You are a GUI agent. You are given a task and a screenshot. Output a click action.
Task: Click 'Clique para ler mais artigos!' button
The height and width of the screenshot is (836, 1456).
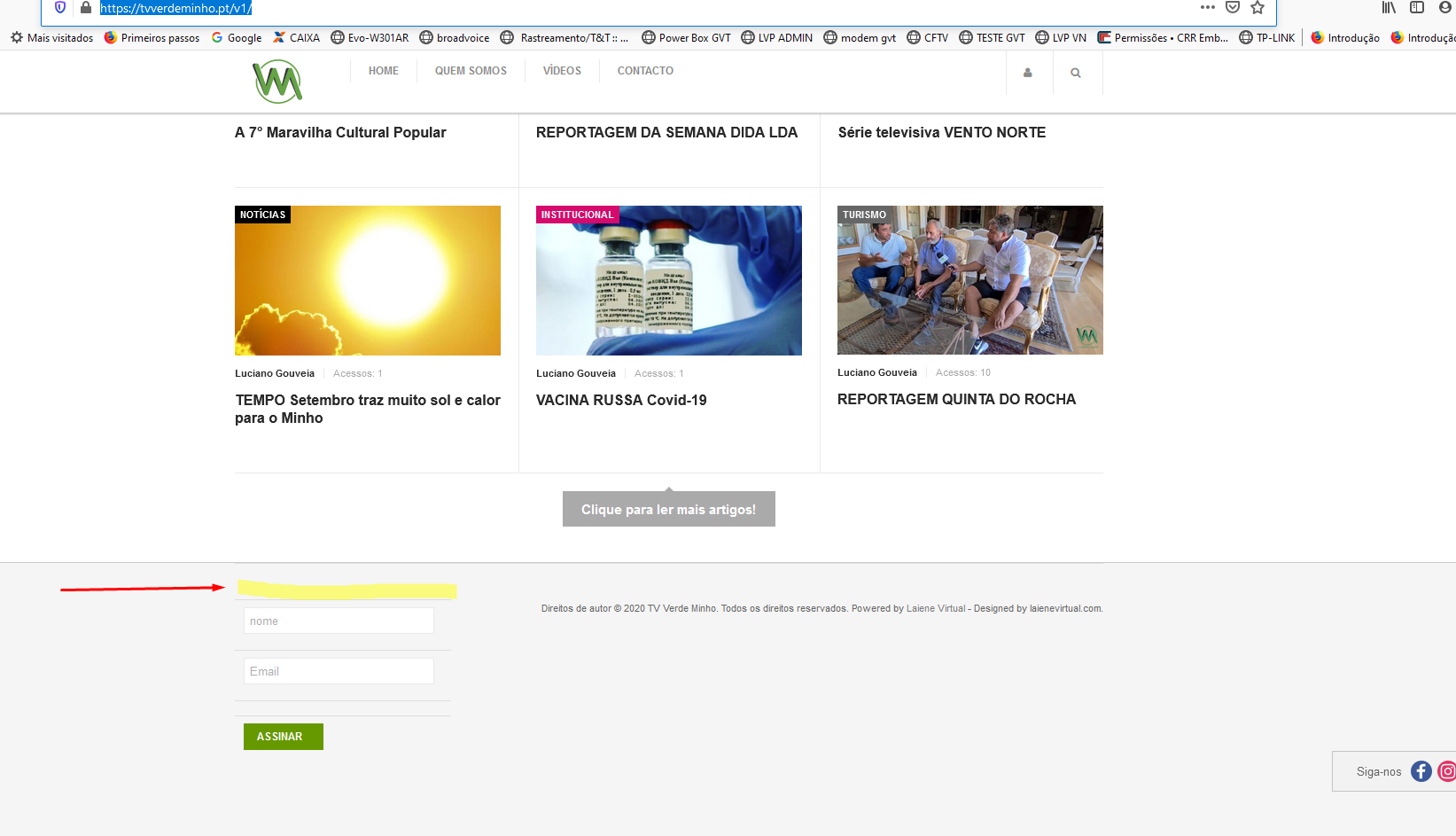pyautogui.click(x=669, y=509)
